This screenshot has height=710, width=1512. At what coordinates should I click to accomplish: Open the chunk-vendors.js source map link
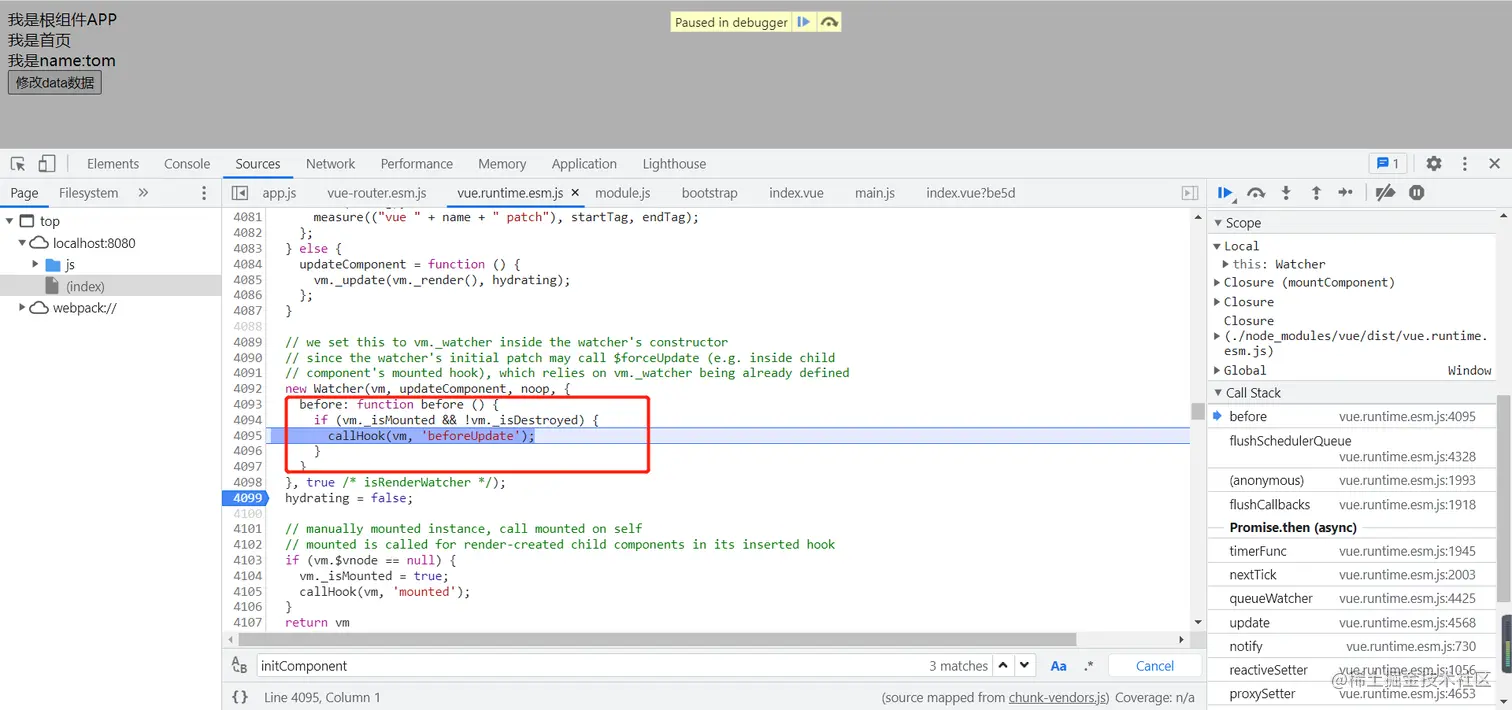(1058, 697)
